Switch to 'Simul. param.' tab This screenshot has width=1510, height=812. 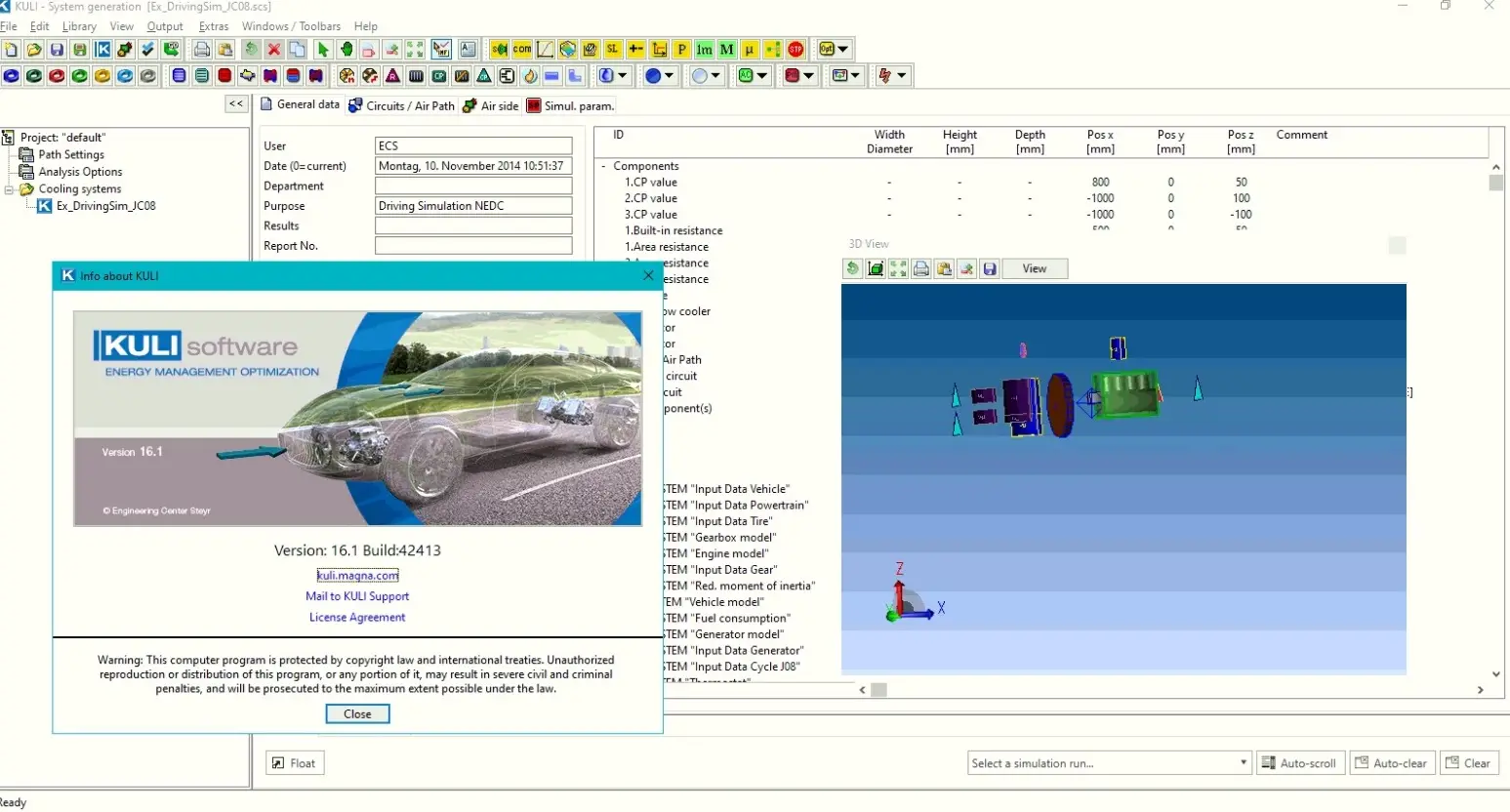point(571,105)
